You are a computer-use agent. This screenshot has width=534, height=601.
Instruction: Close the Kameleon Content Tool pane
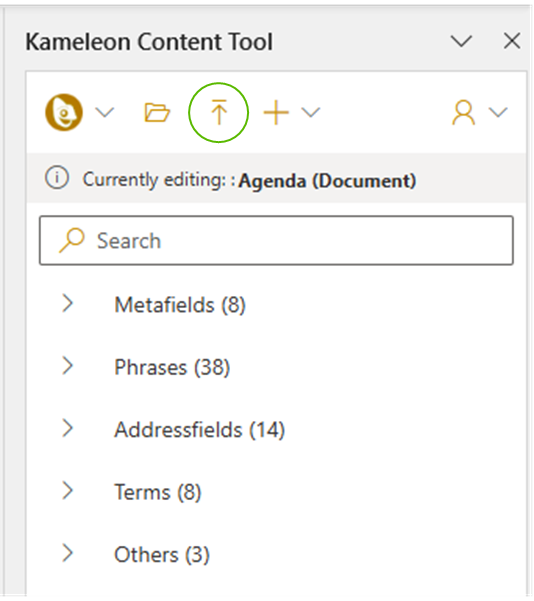512,41
